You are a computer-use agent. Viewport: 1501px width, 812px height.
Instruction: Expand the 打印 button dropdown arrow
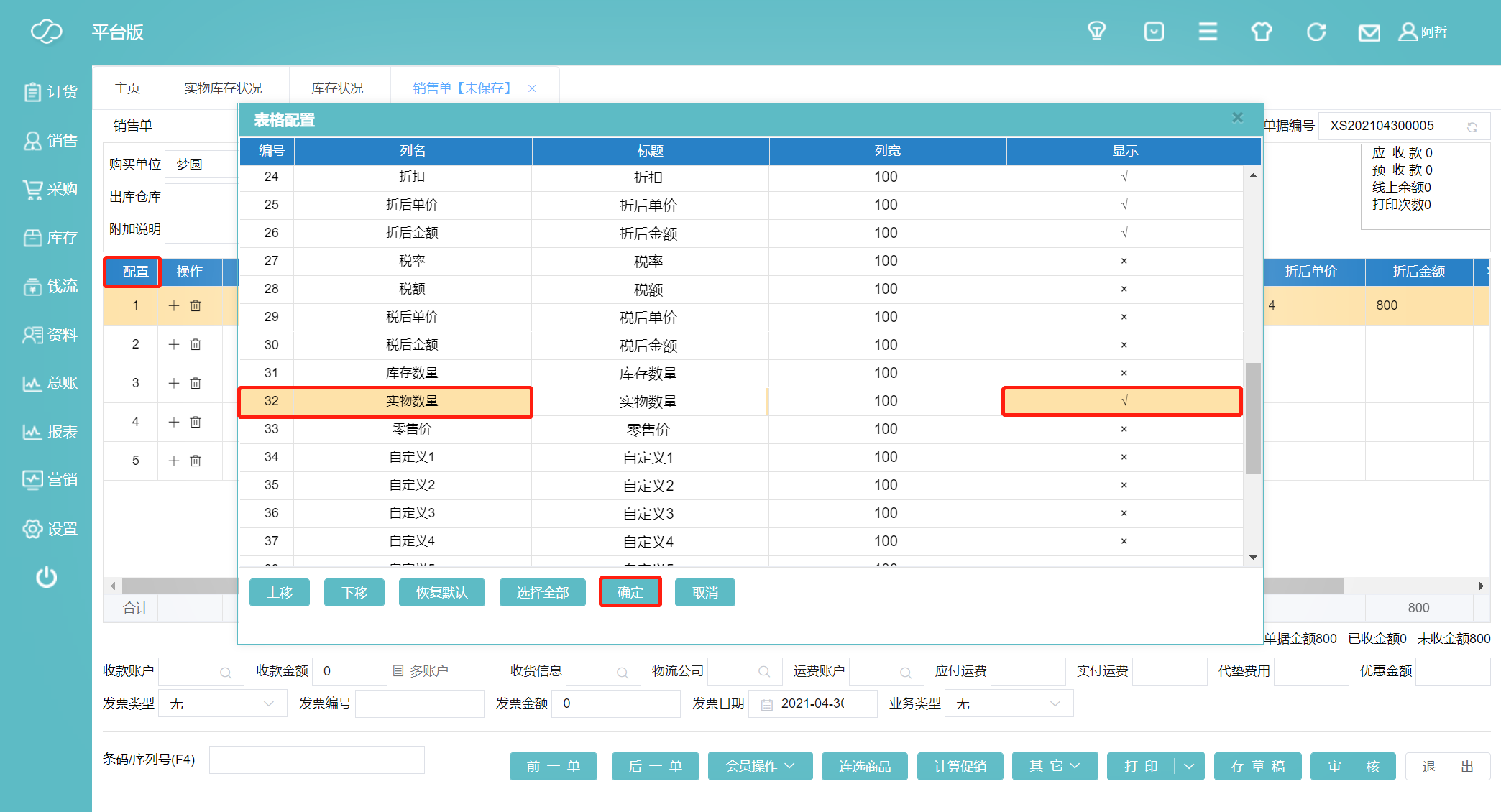click(1189, 766)
